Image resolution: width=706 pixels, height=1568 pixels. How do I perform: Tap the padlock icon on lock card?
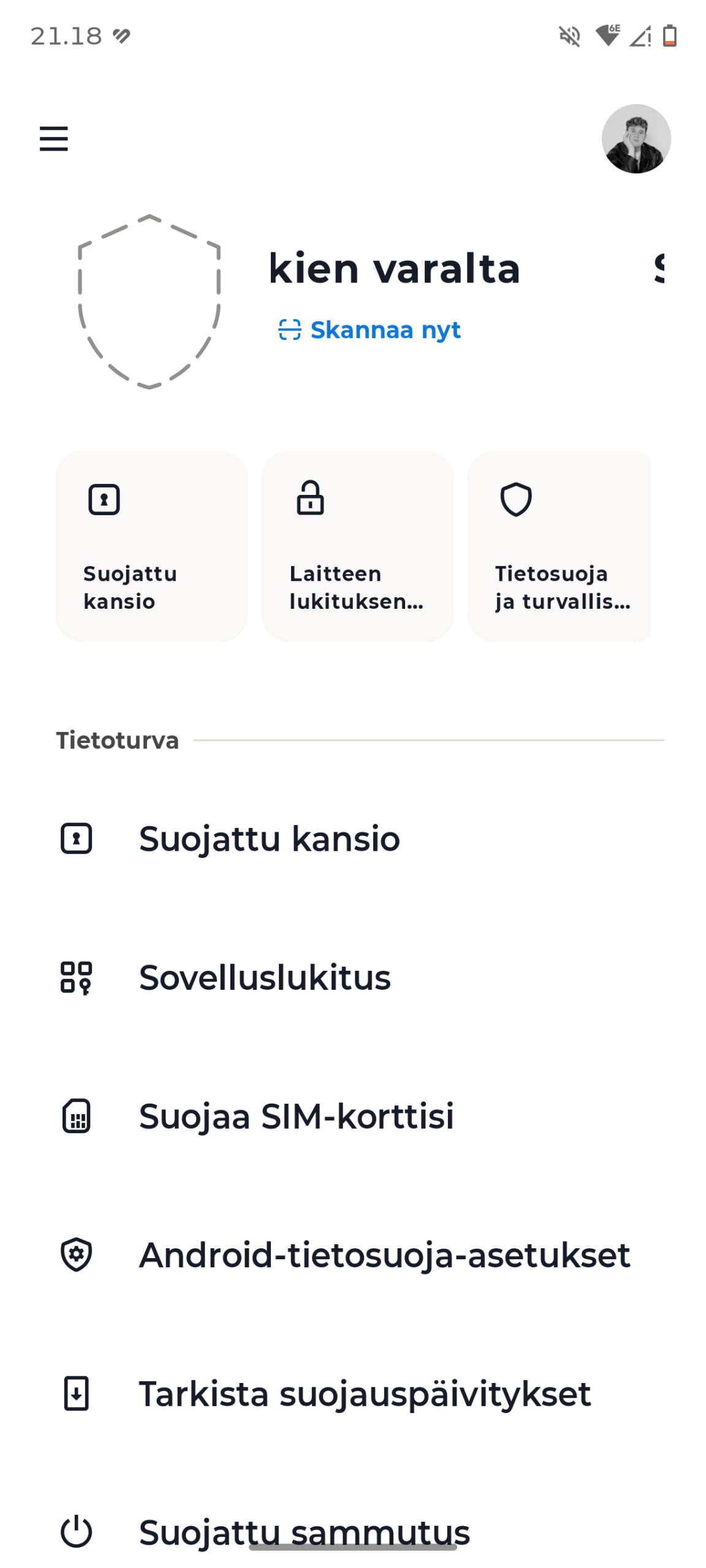[x=310, y=497]
